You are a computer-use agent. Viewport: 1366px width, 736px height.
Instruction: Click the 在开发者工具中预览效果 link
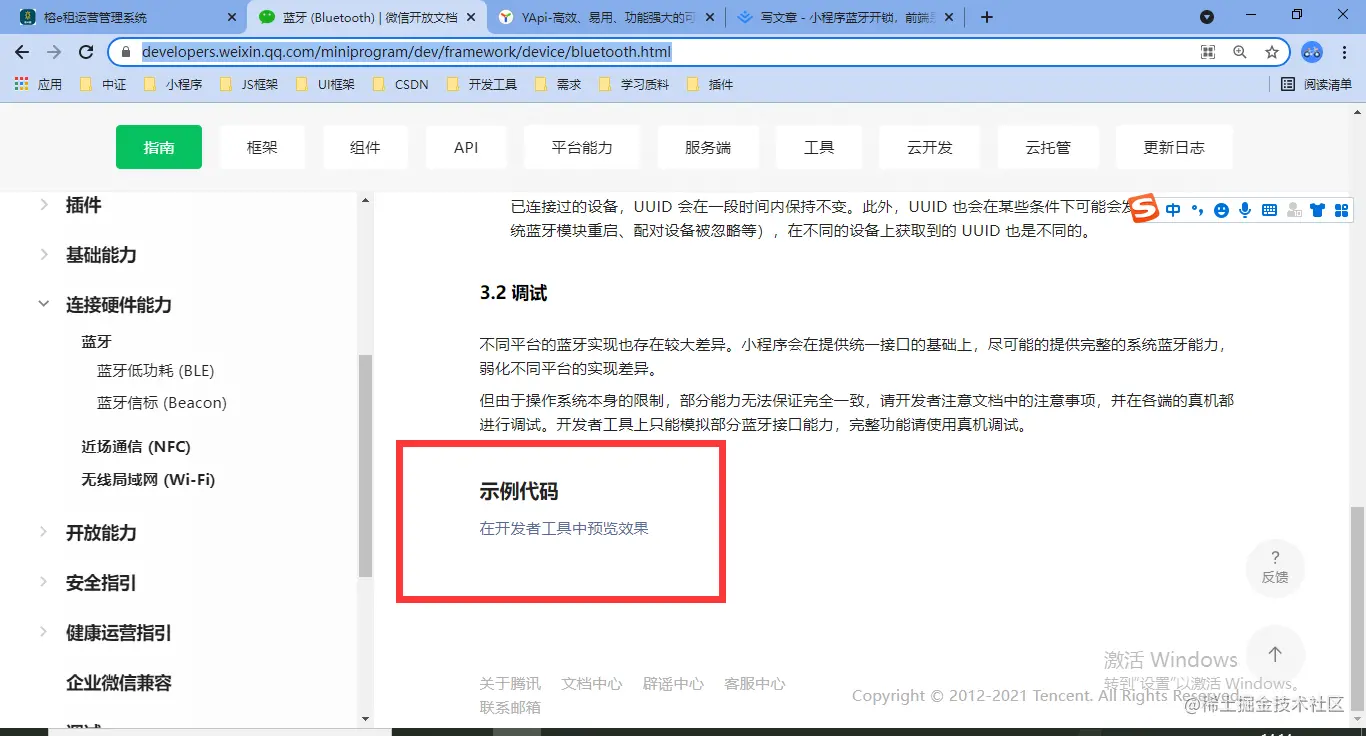(x=564, y=528)
